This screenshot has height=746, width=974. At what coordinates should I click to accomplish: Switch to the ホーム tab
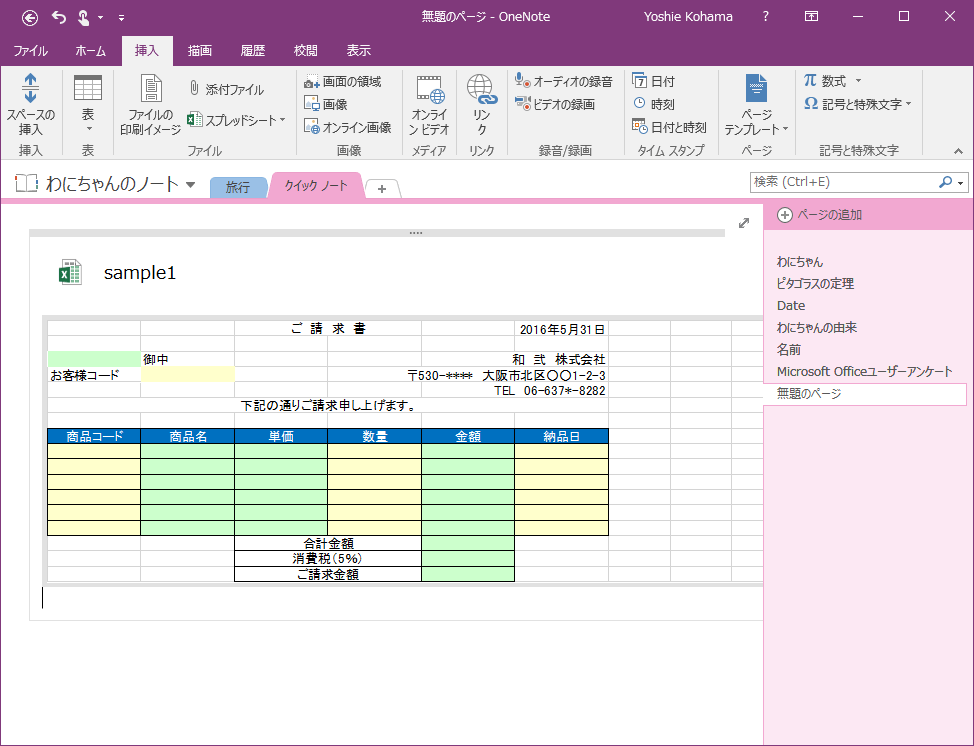tap(91, 51)
